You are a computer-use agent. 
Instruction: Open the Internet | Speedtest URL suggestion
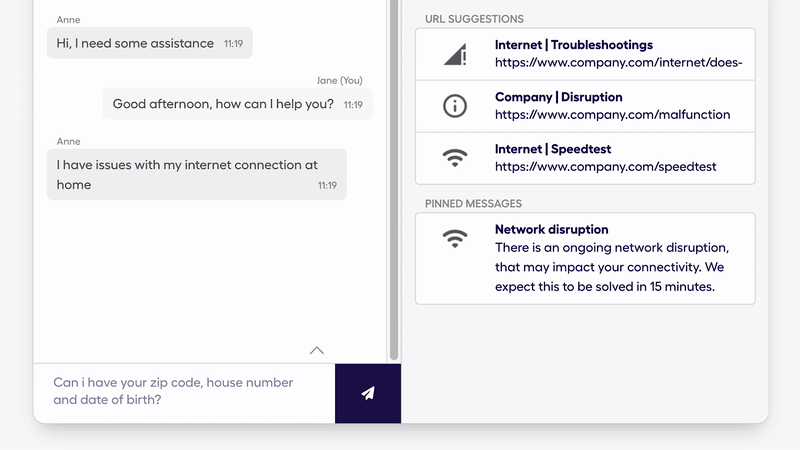point(585,158)
